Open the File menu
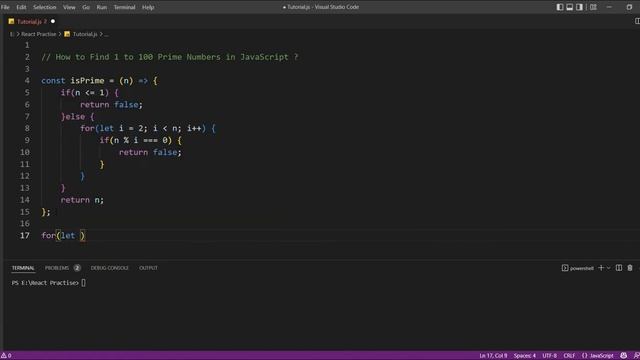 [x=5, y=7]
